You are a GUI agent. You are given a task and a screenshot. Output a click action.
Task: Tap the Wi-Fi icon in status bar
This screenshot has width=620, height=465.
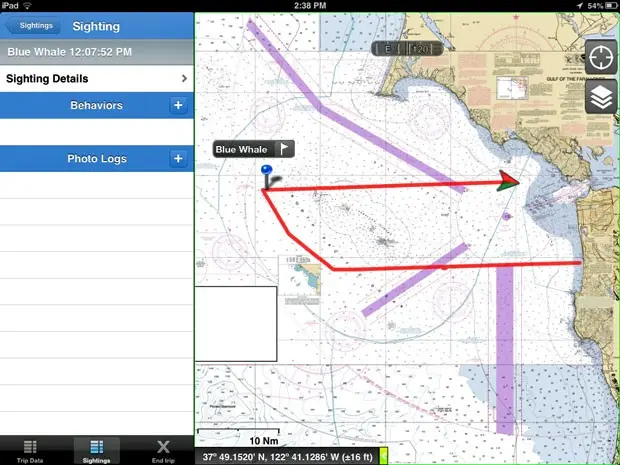27,6
